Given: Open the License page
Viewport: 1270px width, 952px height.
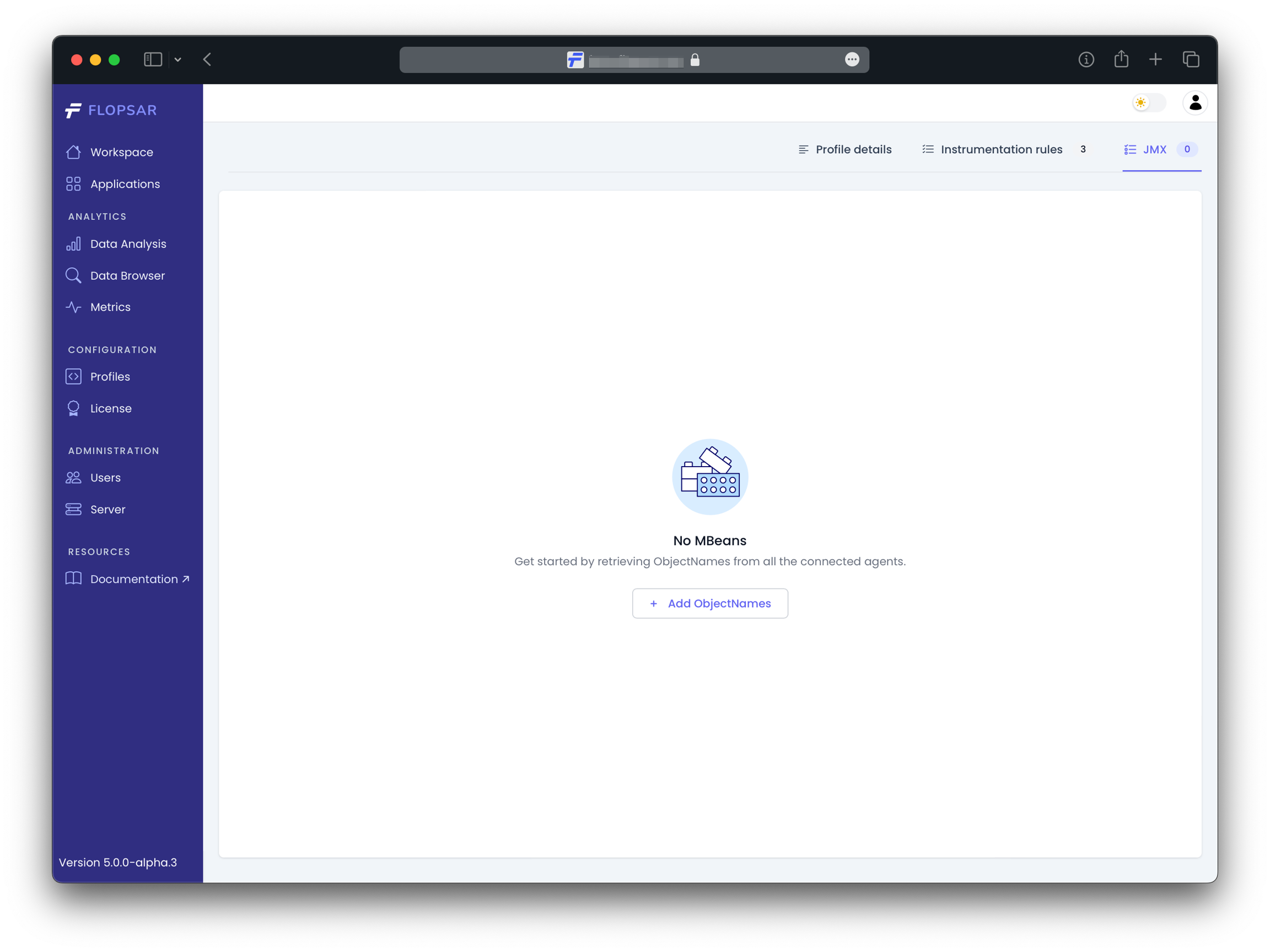Looking at the screenshot, I should pos(110,409).
